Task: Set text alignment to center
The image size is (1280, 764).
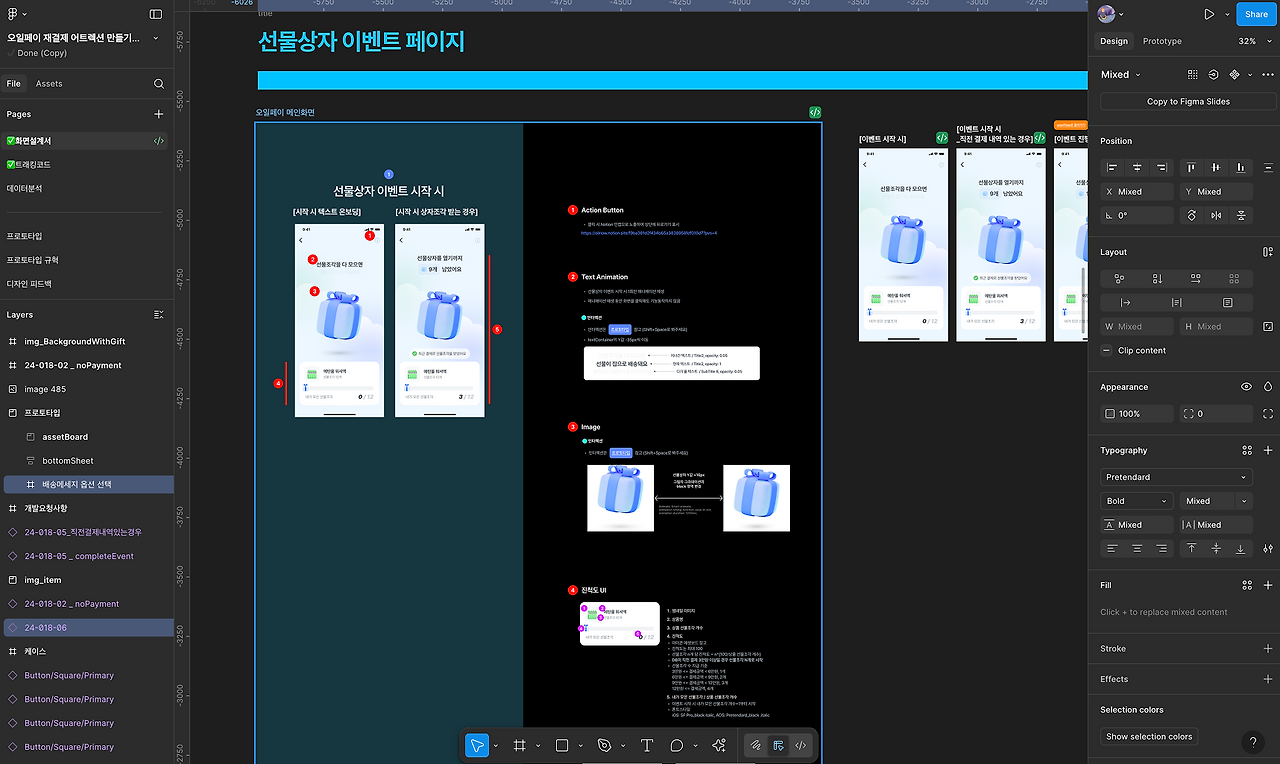Action: point(1137,548)
